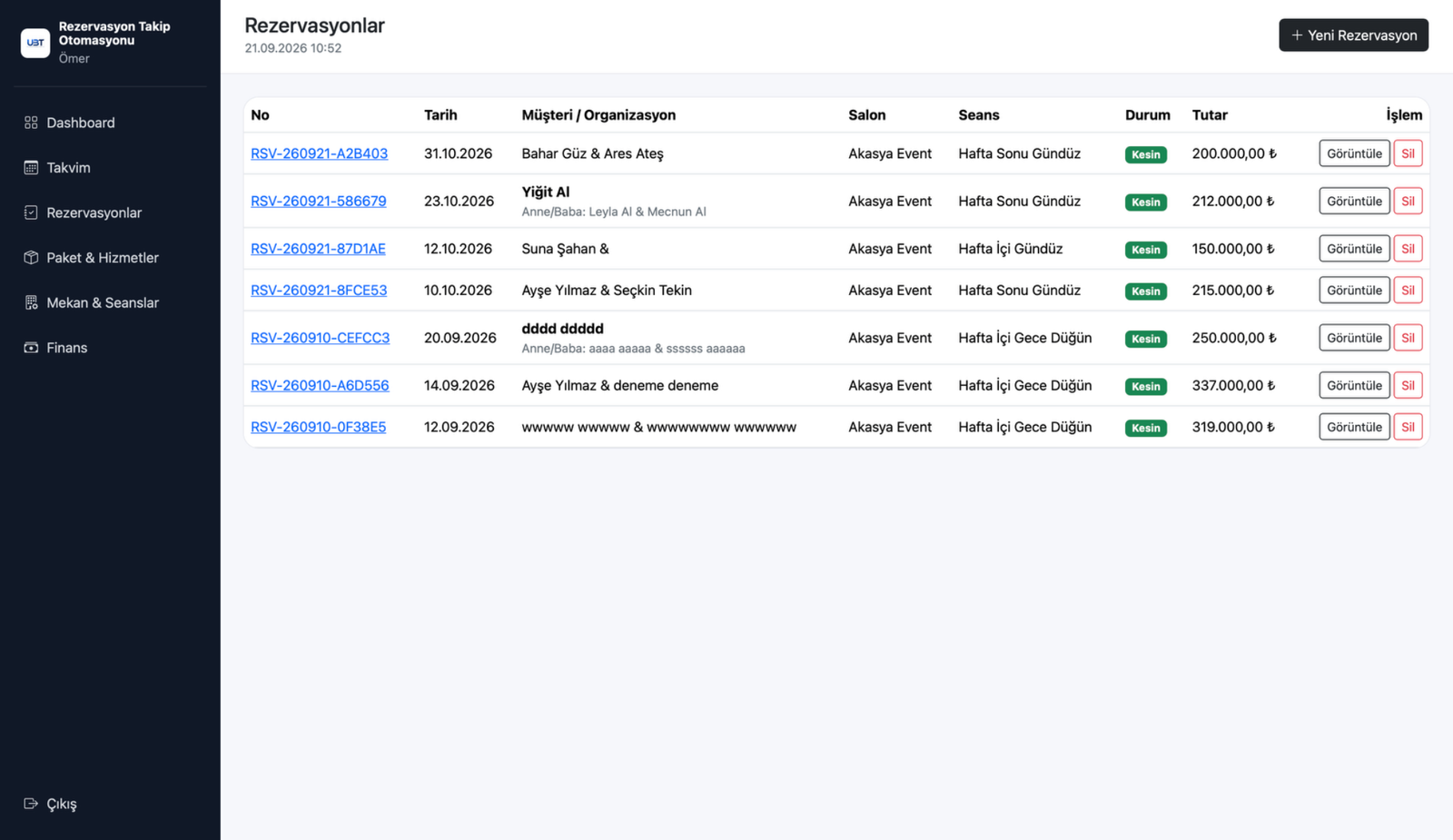Click the Dashboard grid icon in sidebar
Screen dimensions: 1453x840
(x=31, y=123)
